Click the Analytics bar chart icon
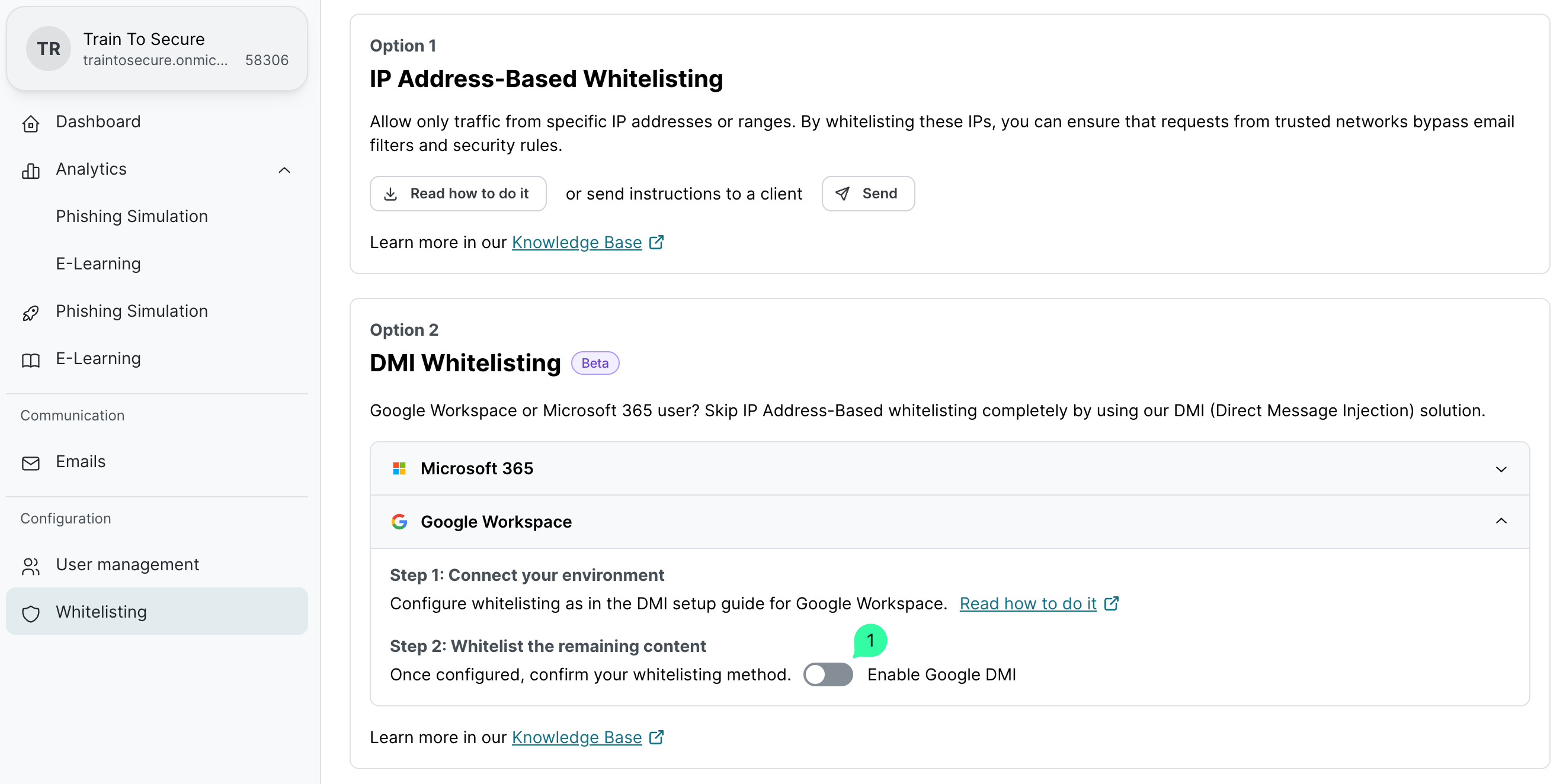 (x=30, y=171)
